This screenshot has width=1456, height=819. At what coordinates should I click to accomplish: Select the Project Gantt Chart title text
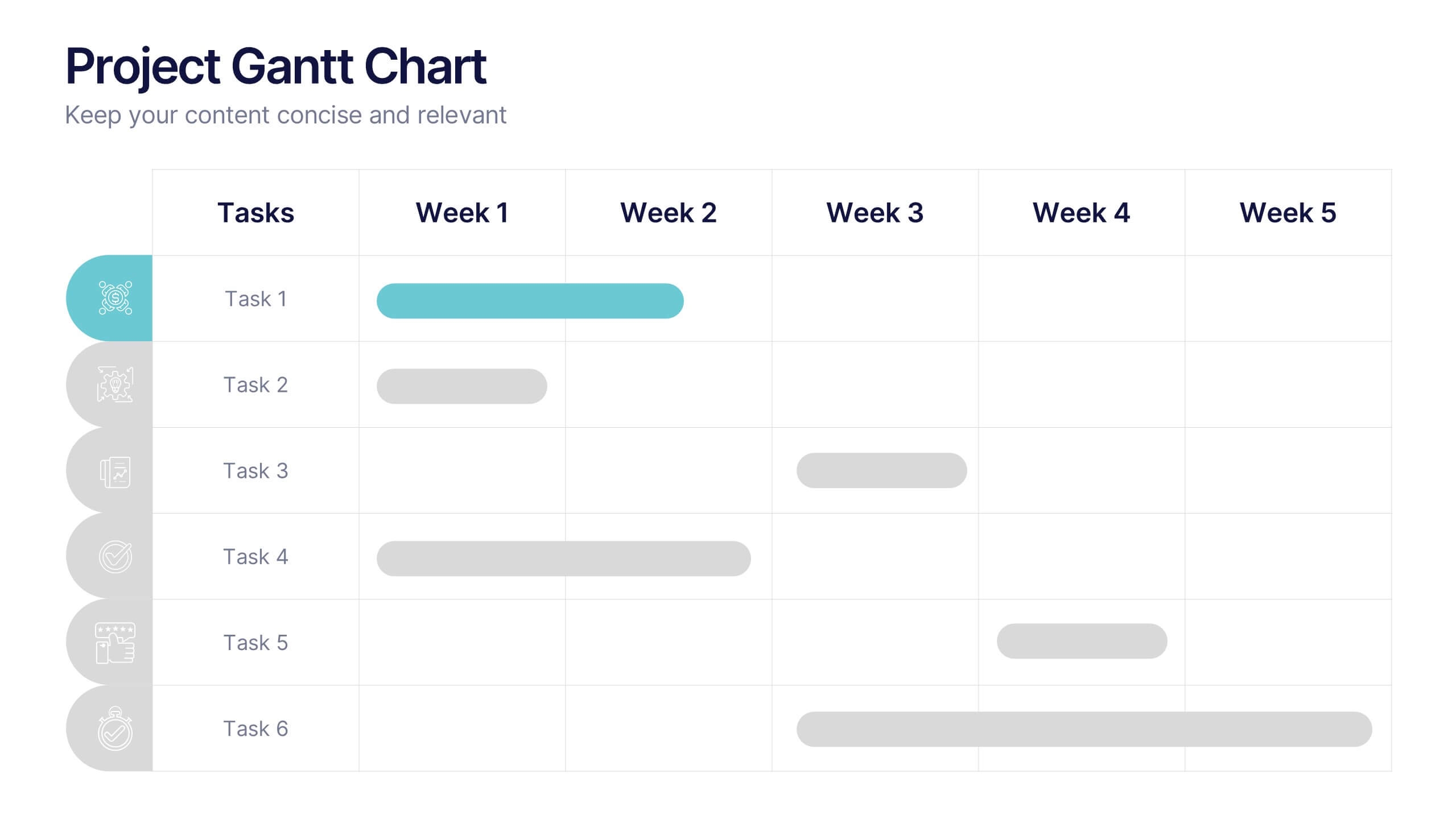click(276, 67)
